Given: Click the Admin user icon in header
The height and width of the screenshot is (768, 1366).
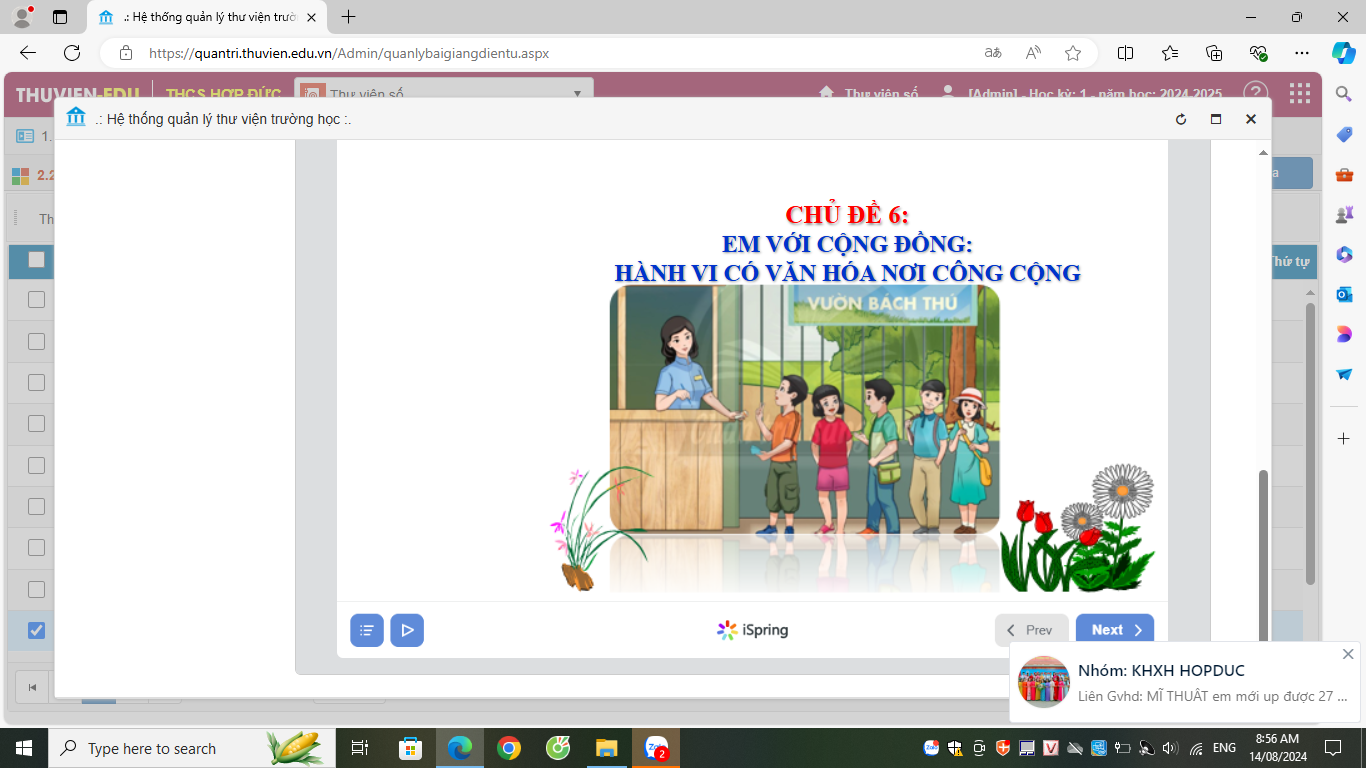Looking at the screenshot, I should 948,93.
